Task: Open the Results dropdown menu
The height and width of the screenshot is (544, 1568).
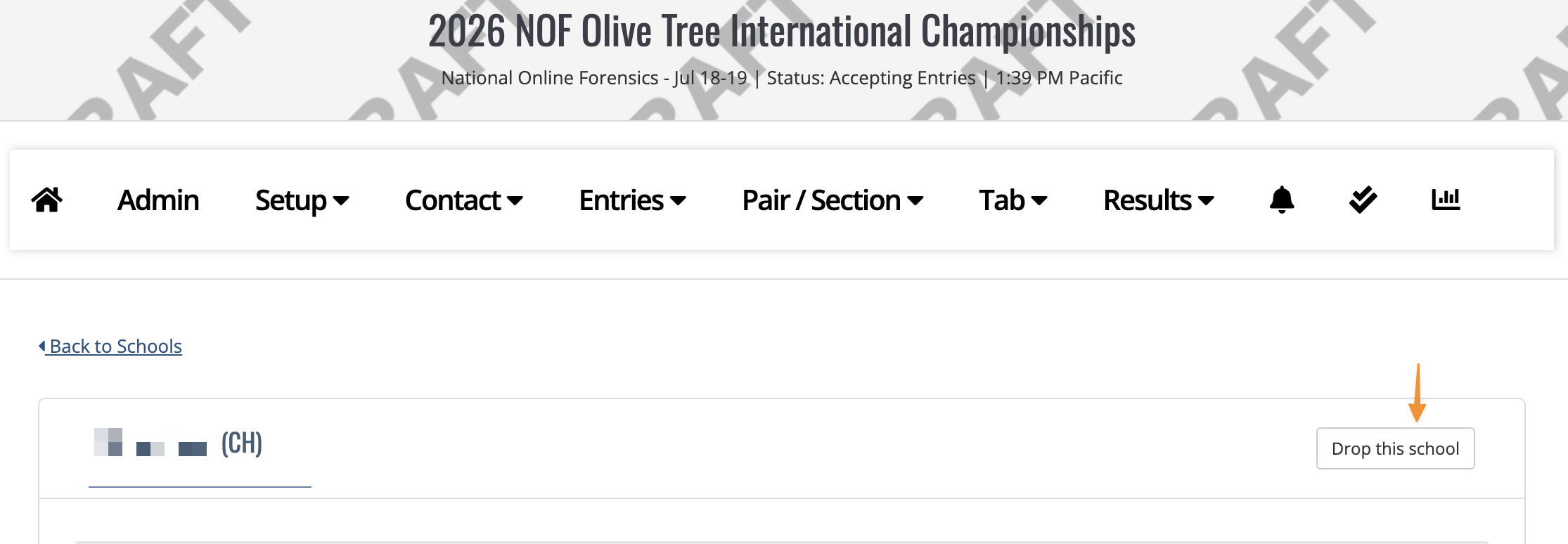Action: 1158,200
